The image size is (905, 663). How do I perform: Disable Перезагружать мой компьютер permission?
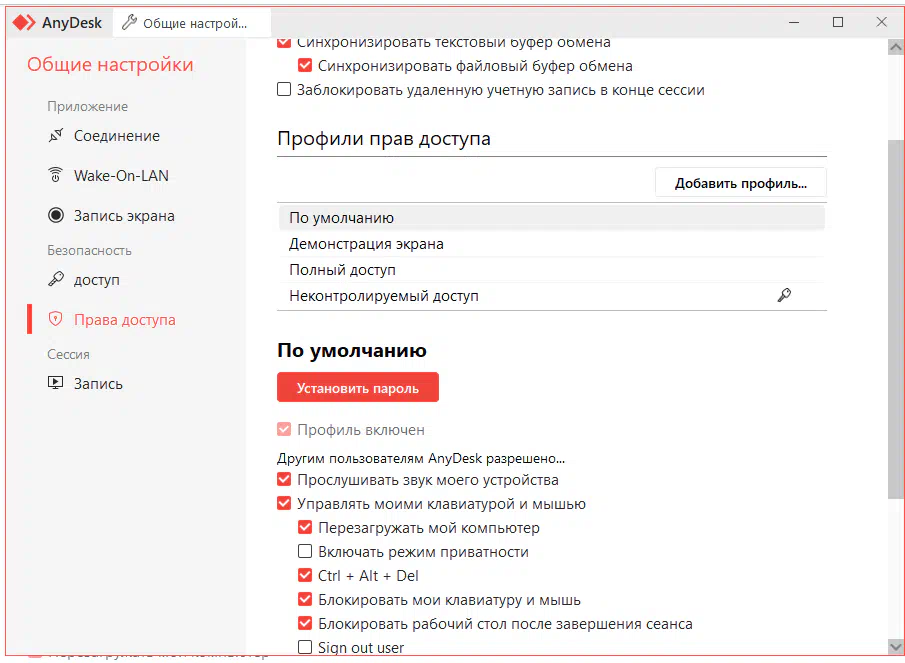(x=305, y=527)
